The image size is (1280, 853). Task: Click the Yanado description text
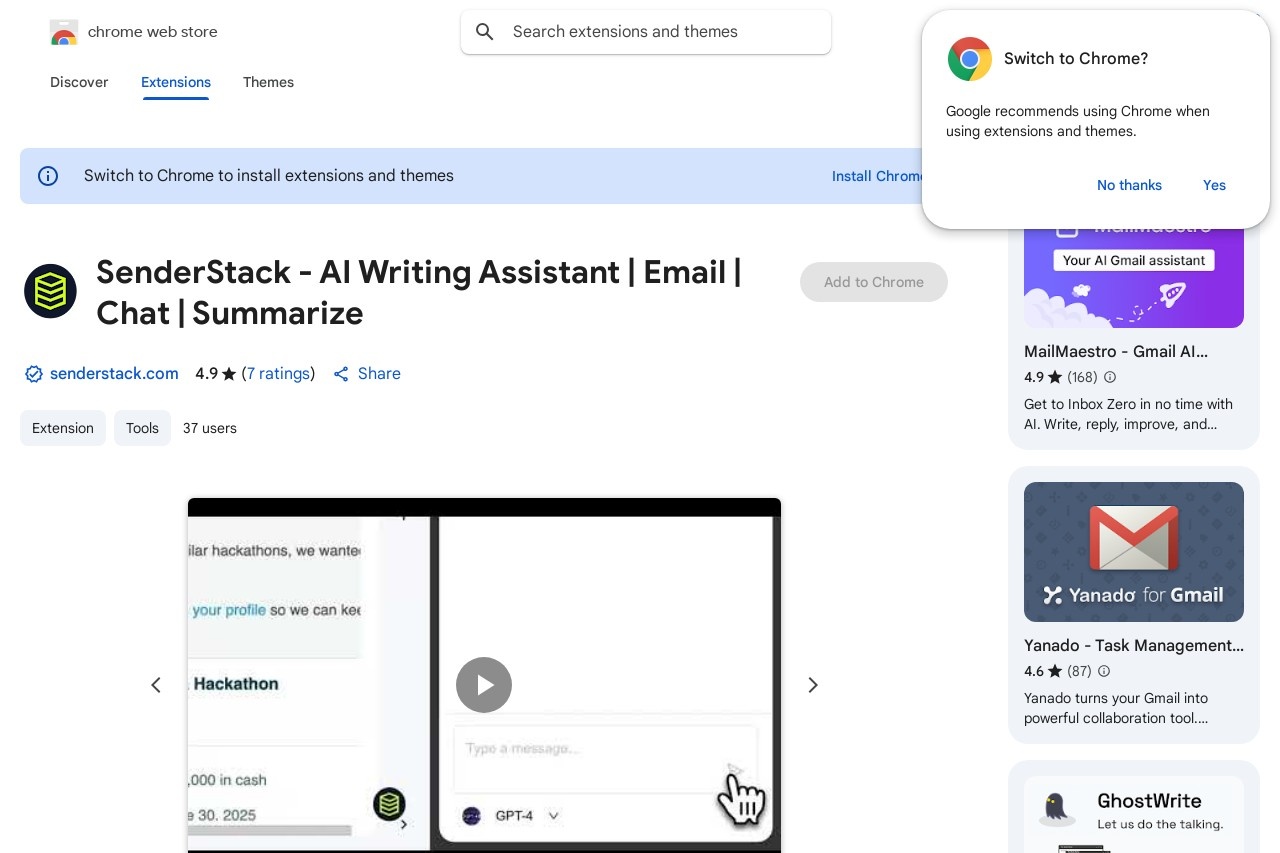point(1116,708)
